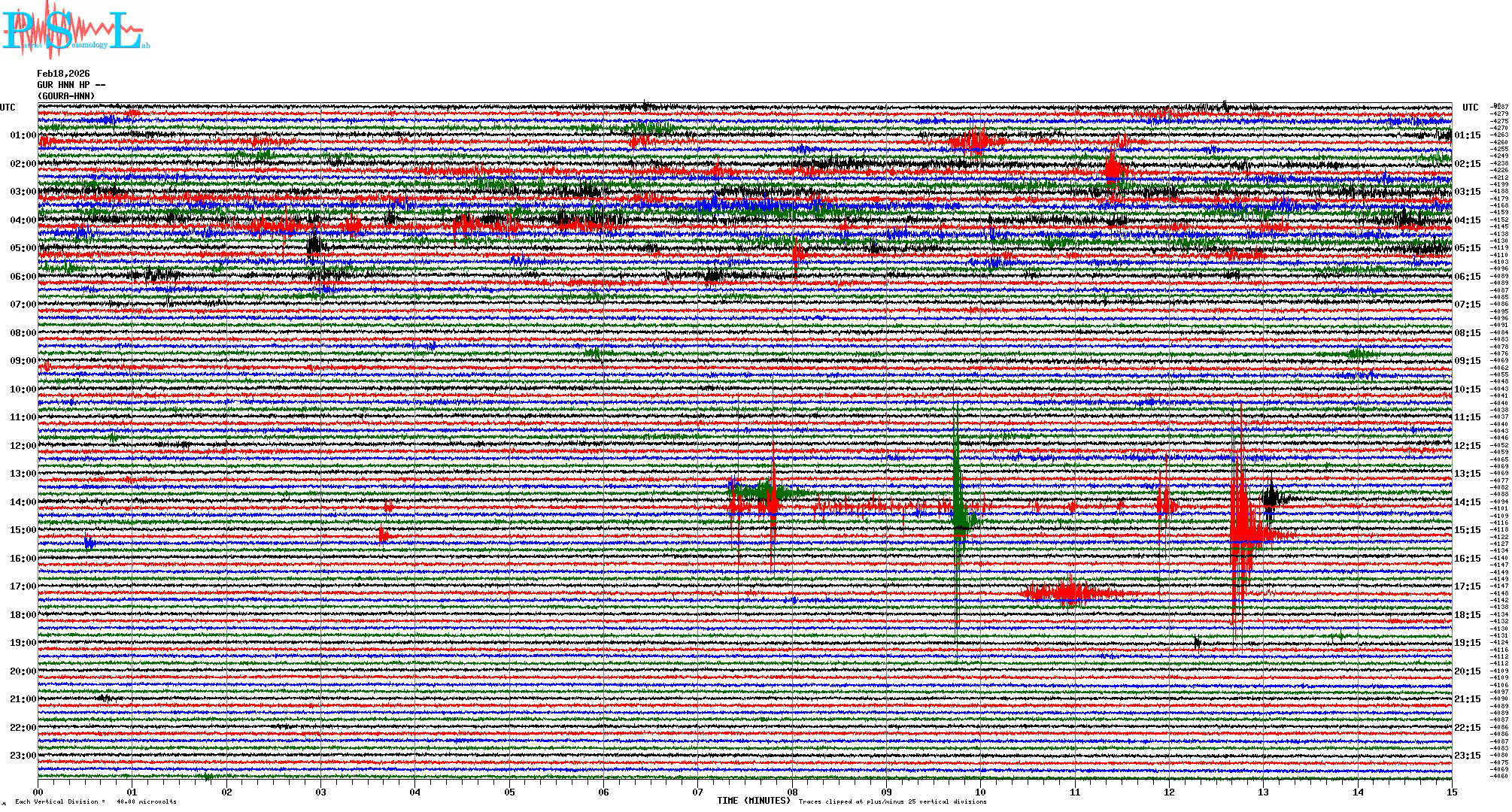Screen dimensions: 1512x812
Task: Click minute 15 tick on bottom axis
Action: click(1452, 792)
